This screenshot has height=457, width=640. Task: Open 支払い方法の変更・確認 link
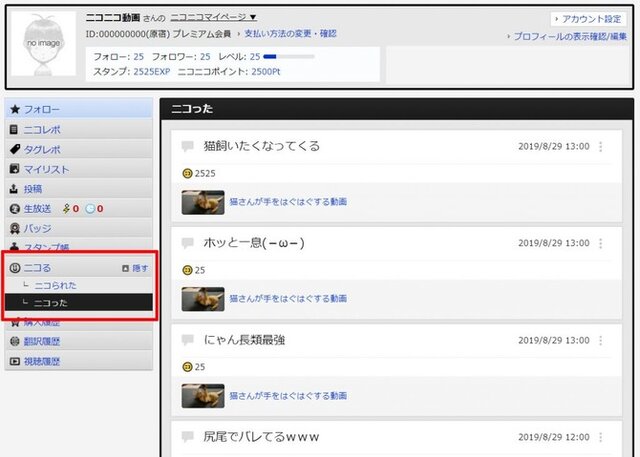(x=290, y=33)
